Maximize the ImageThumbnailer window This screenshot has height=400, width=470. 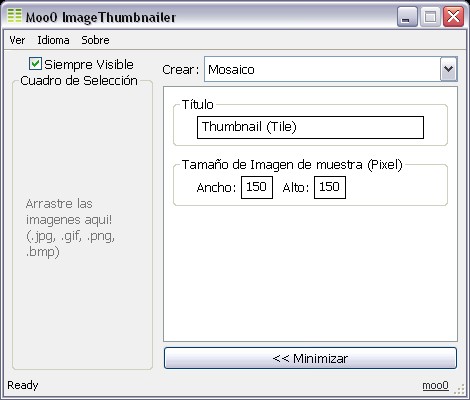(430, 17)
